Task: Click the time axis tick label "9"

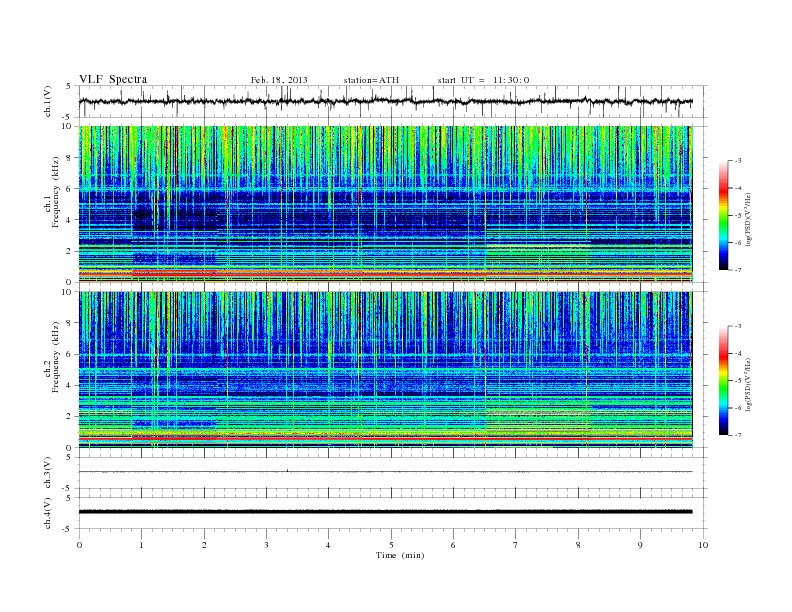Action: [640, 545]
